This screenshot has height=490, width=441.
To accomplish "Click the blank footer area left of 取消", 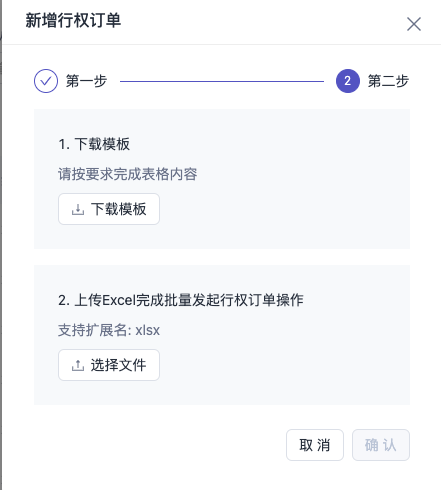I will (150, 445).
